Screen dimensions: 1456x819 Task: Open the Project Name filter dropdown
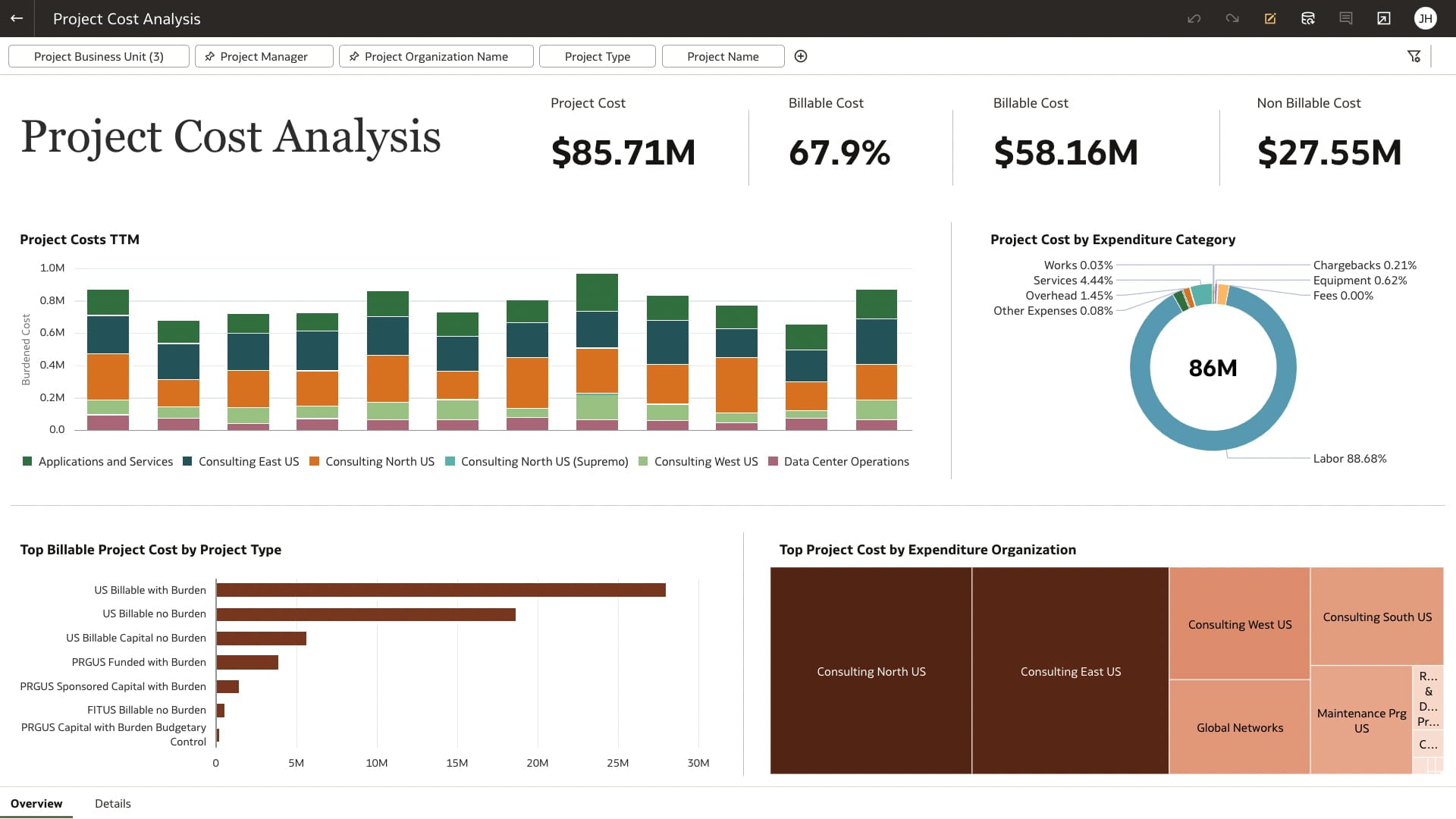coord(723,56)
